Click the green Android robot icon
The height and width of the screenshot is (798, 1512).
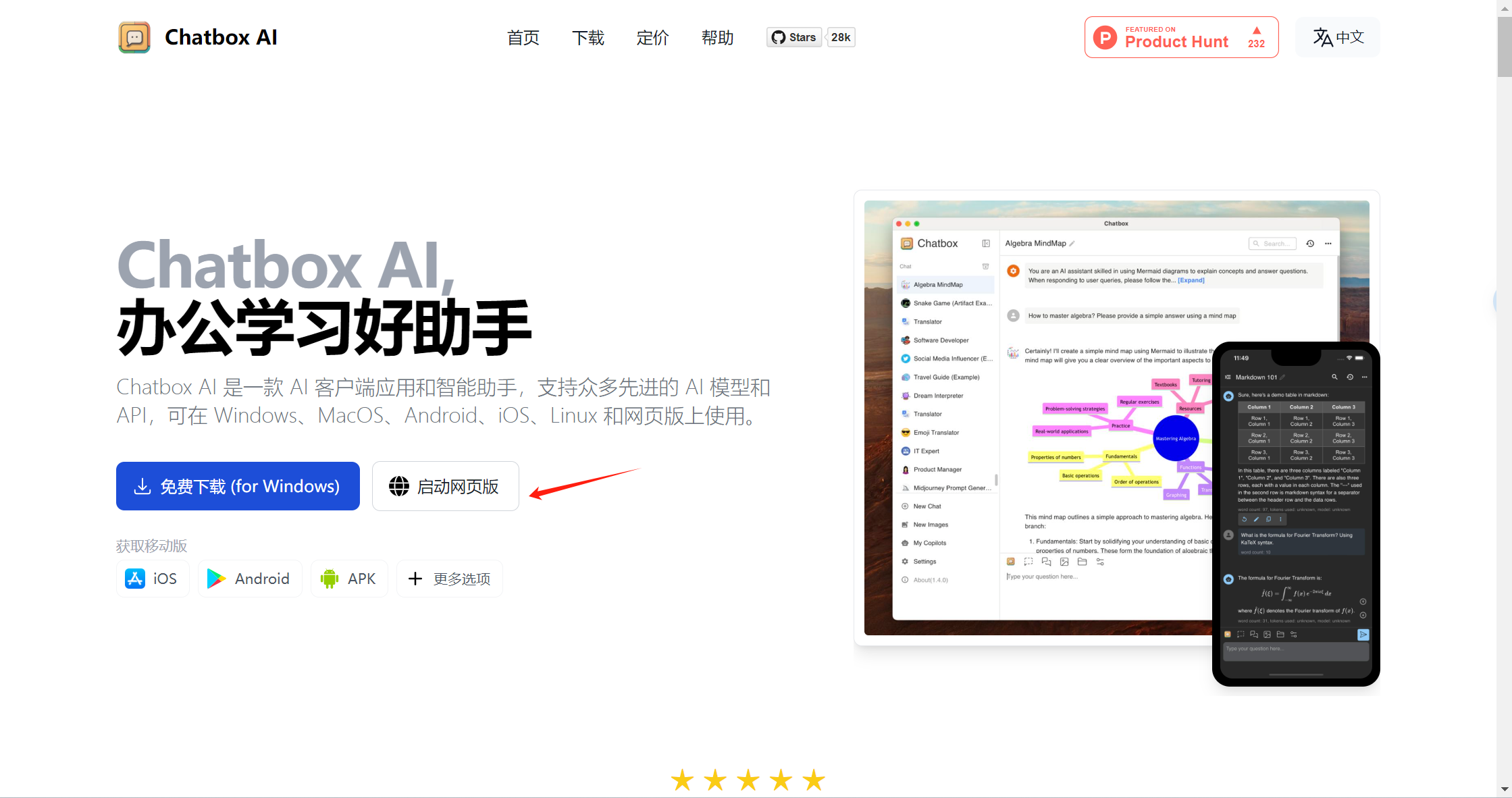330,579
